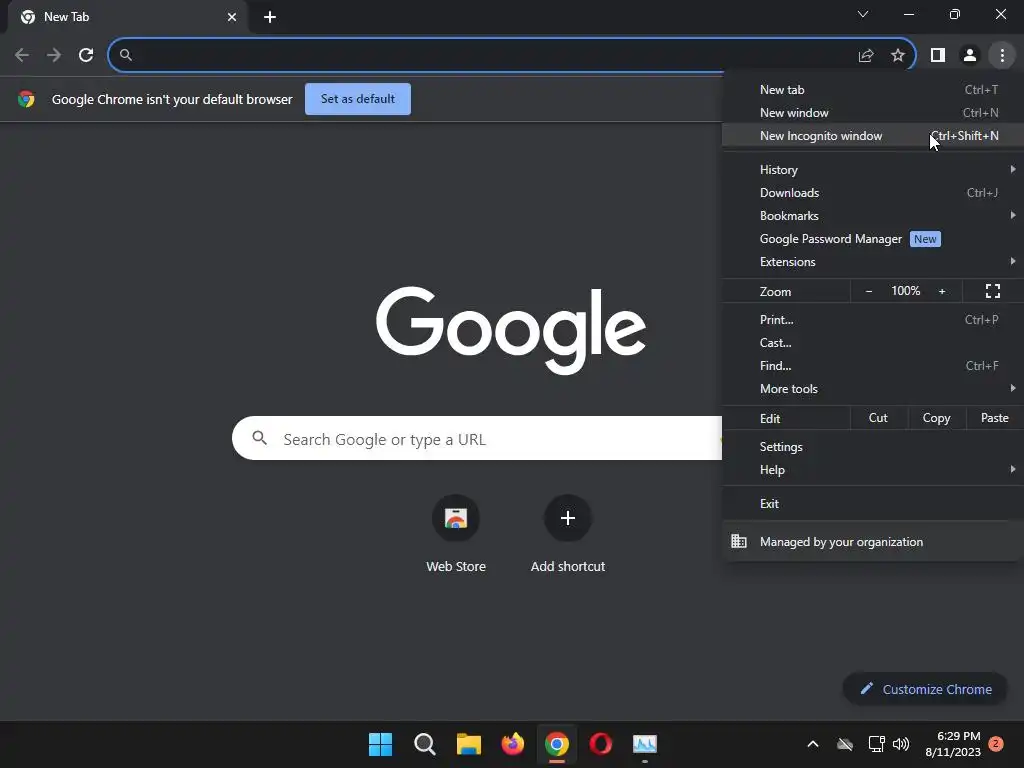Screen dimensions: 1024x768
Task: Choose Cast... from the menu
Action: click(x=872, y=343)
